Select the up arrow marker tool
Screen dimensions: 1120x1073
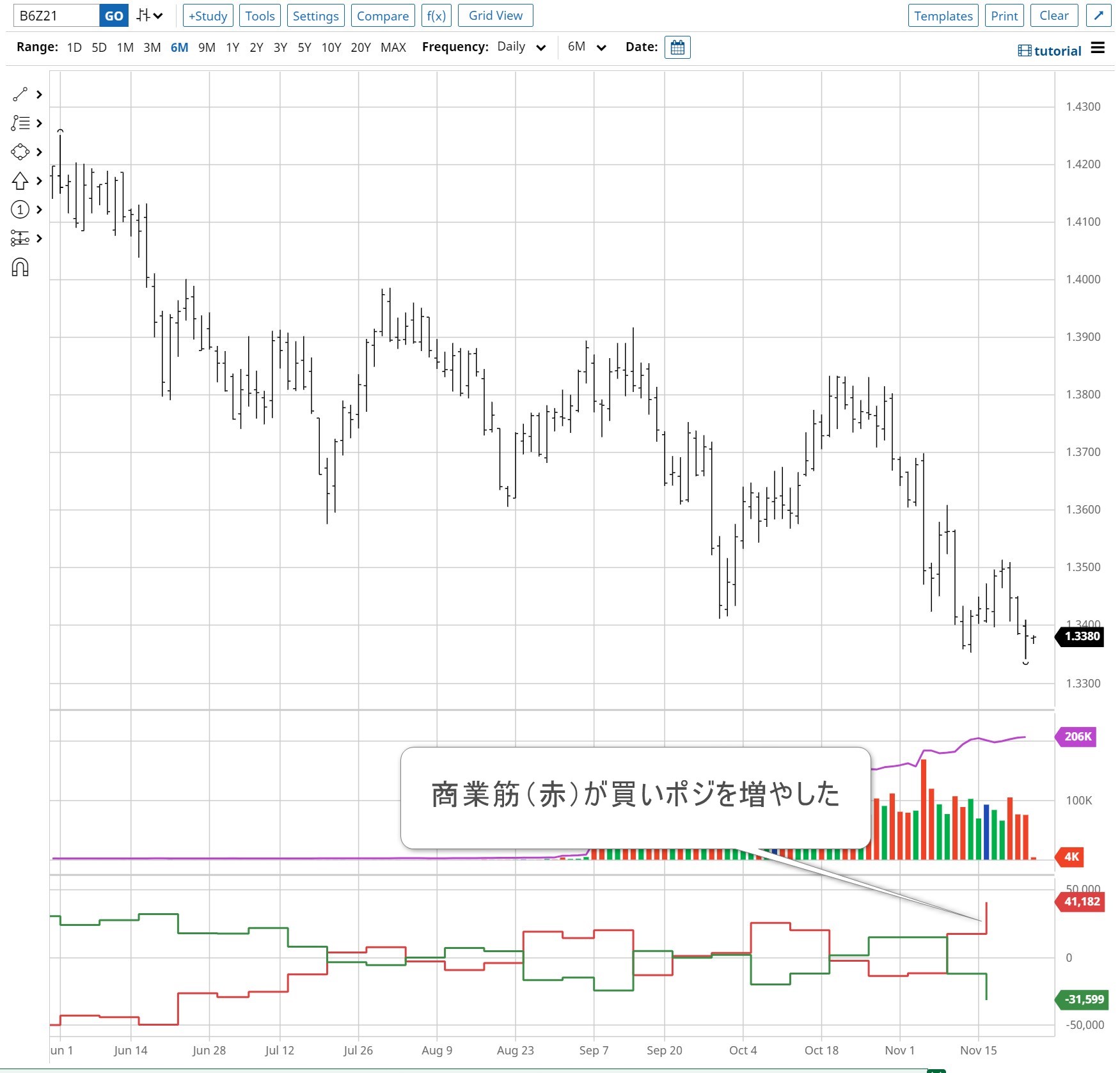[x=20, y=181]
